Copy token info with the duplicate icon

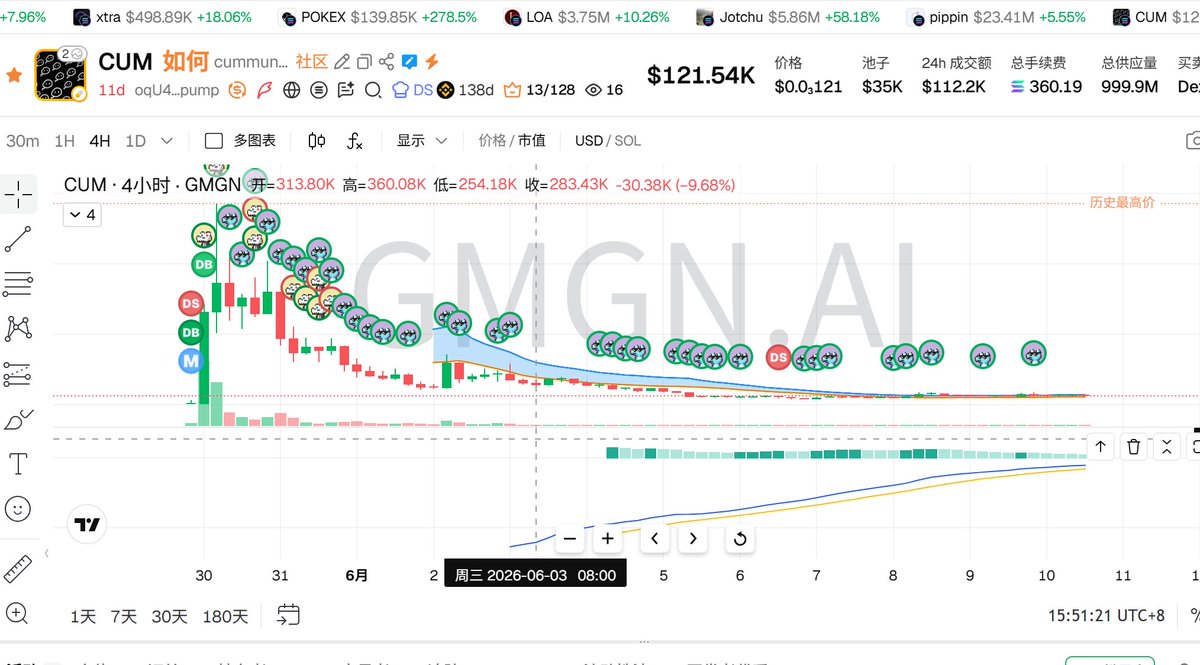(x=365, y=62)
